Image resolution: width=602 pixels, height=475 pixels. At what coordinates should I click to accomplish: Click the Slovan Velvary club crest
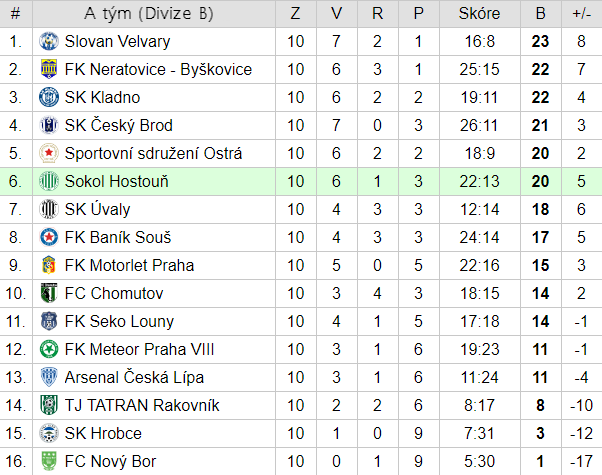click(49, 41)
